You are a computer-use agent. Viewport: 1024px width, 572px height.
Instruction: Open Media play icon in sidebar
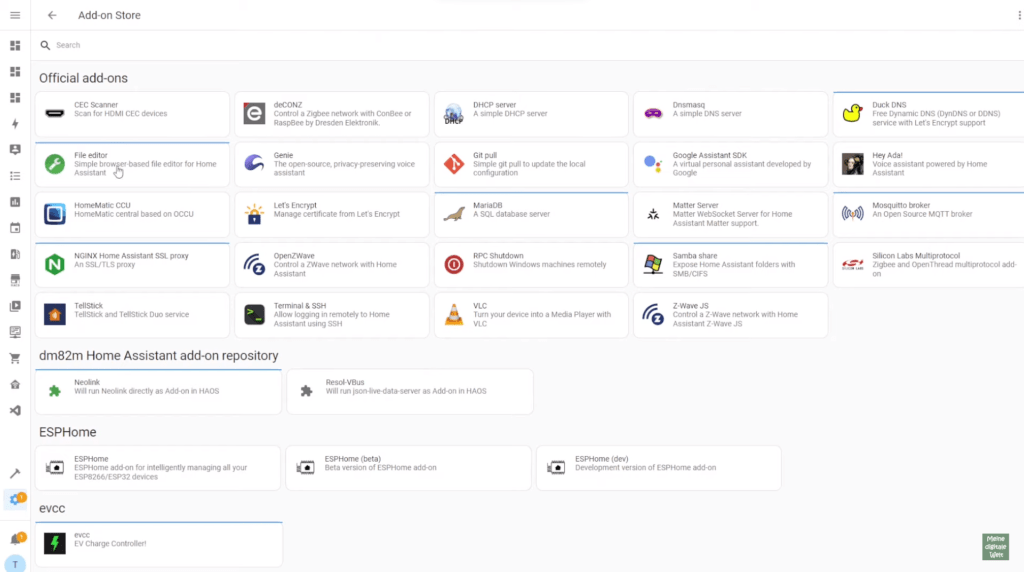(x=15, y=306)
